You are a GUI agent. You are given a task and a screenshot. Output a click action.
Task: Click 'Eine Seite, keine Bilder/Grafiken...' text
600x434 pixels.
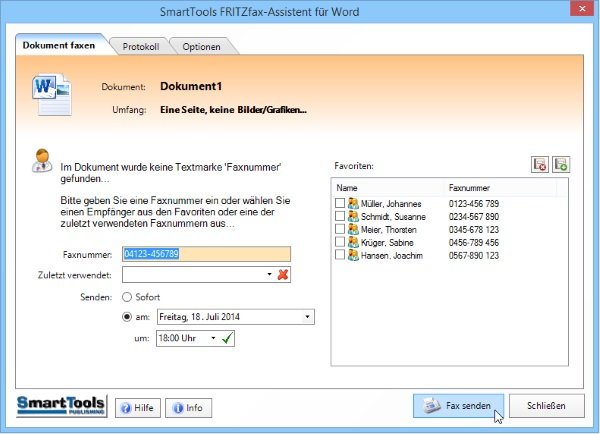233,110
